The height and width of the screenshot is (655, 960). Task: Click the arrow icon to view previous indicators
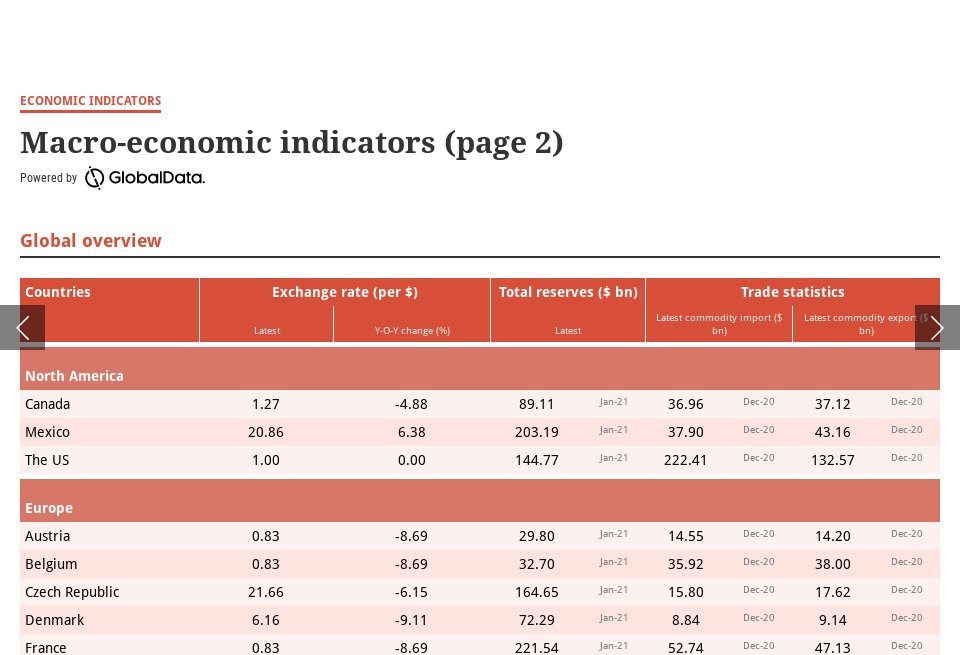pos(25,327)
